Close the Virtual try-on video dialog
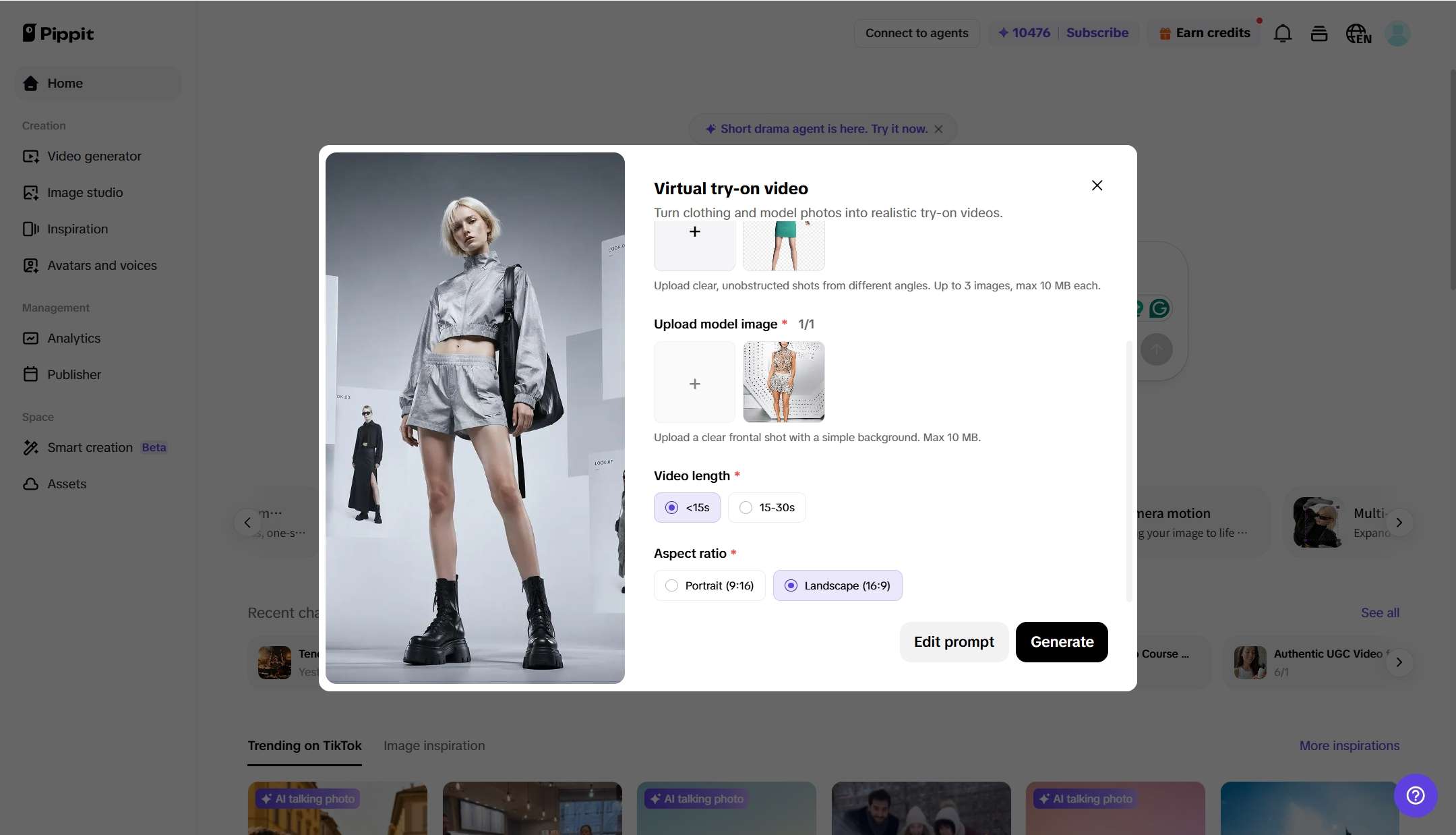The width and height of the screenshot is (1456, 835). coord(1097,185)
